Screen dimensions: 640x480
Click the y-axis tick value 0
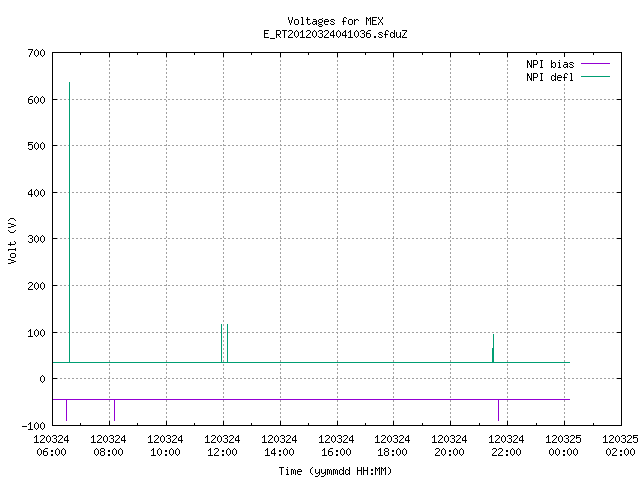coord(42,379)
